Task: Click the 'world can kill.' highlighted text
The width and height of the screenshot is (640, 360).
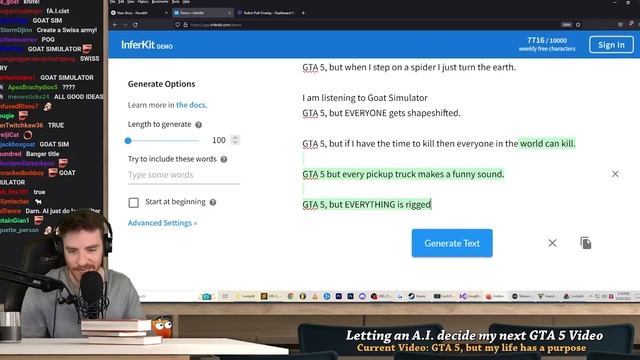Action: pyautogui.click(x=547, y=144)
